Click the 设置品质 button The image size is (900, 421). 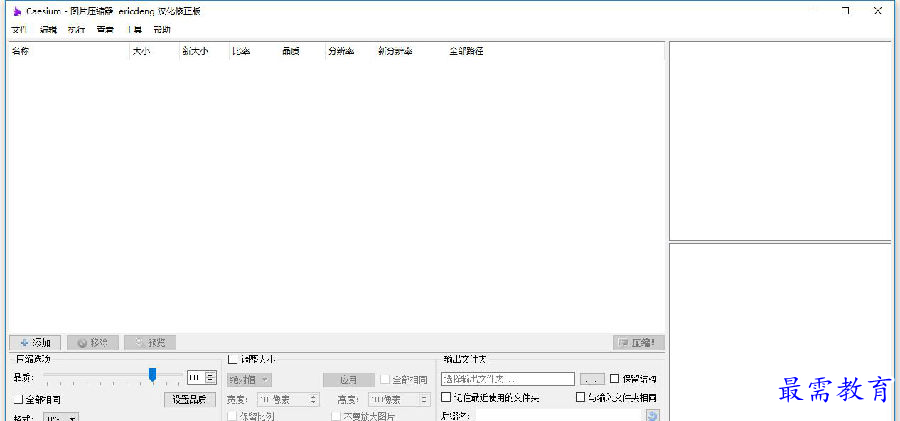pos(190,400)
